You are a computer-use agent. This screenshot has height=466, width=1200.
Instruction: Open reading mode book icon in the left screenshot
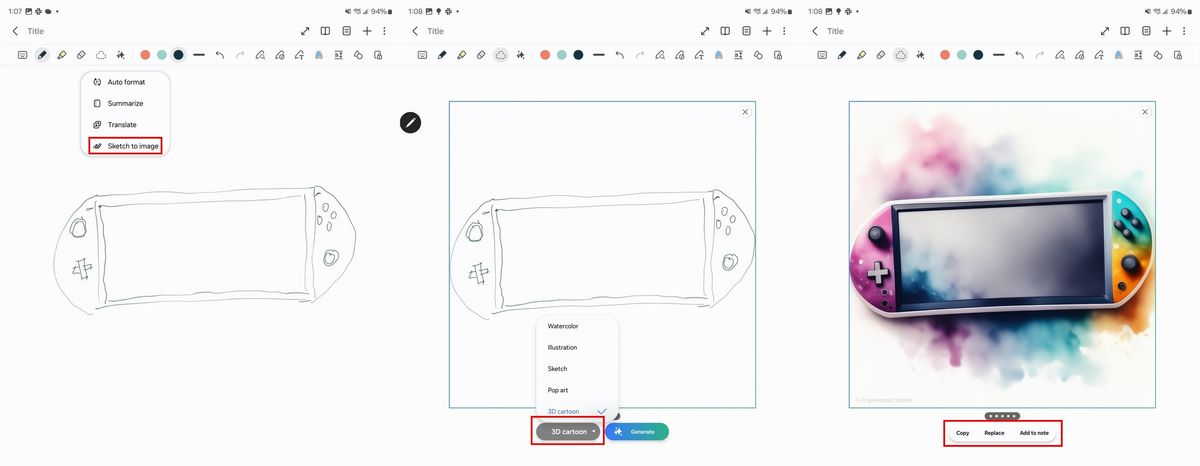pos(325,31)
